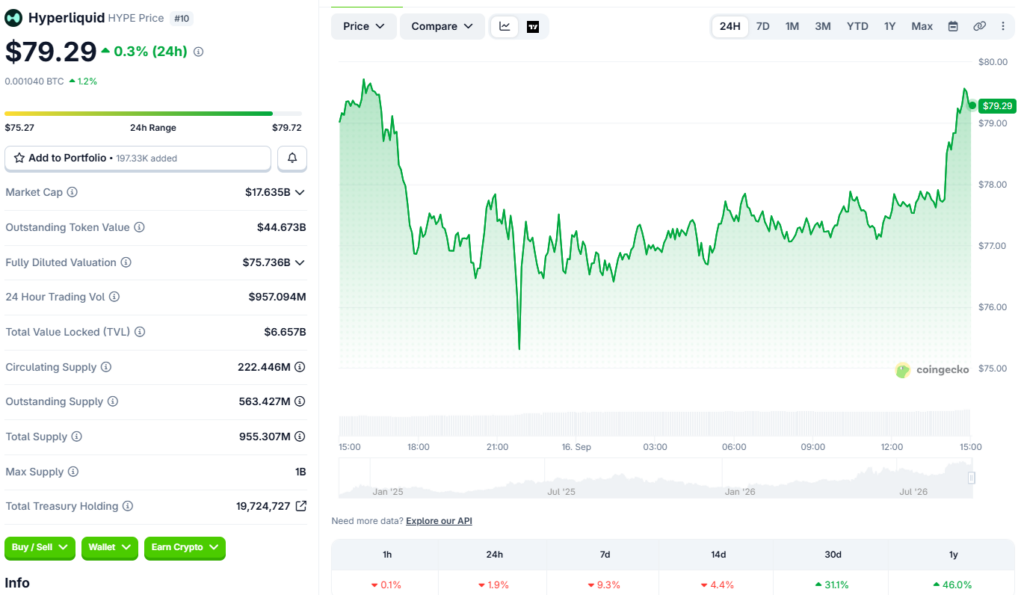Open the Buy / Sell dropdown
The image size is (1024, 595).
click(40, 548)
